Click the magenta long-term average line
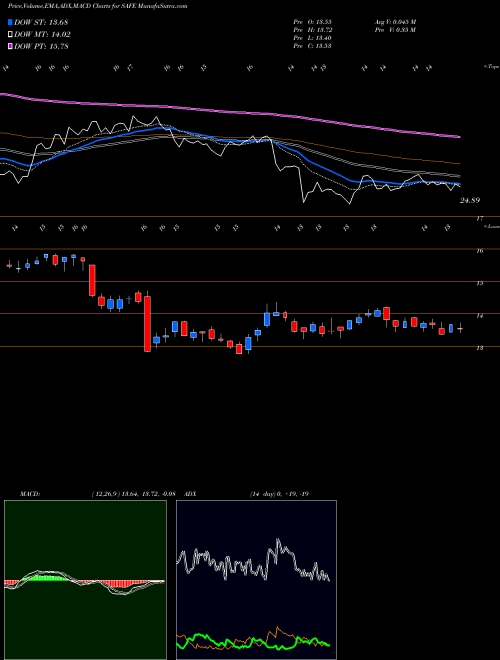This screenshot has width=500, height=660. [x=230, y=112]
